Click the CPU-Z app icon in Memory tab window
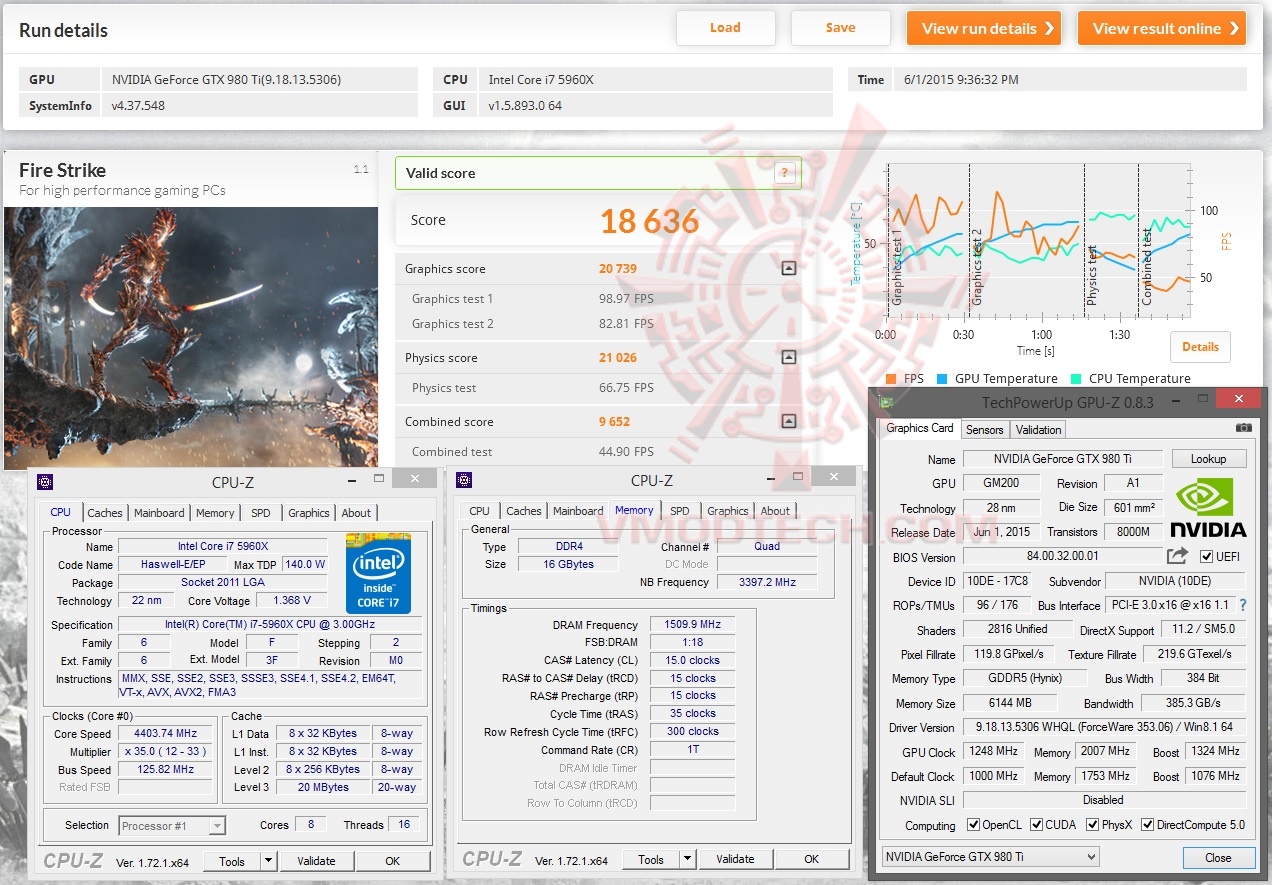The width and height of the screenshot is (1272, 885). coord(464,481)
